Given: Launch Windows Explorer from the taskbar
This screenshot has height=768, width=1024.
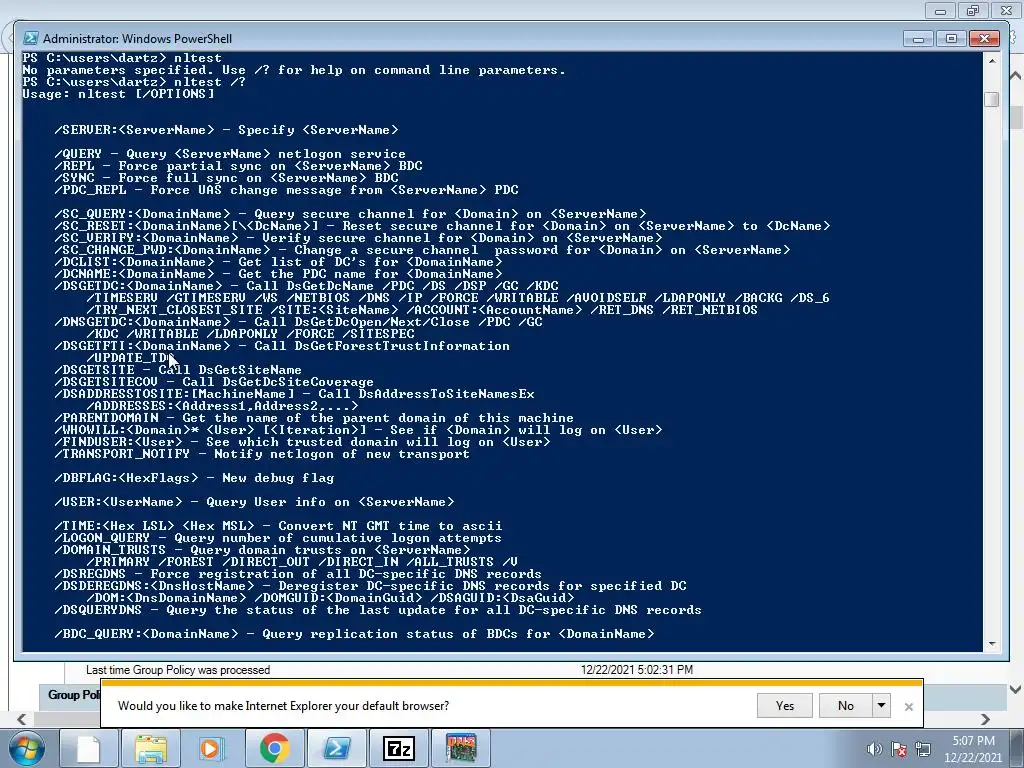Looking at the screenshot, I should pos(150,748).
